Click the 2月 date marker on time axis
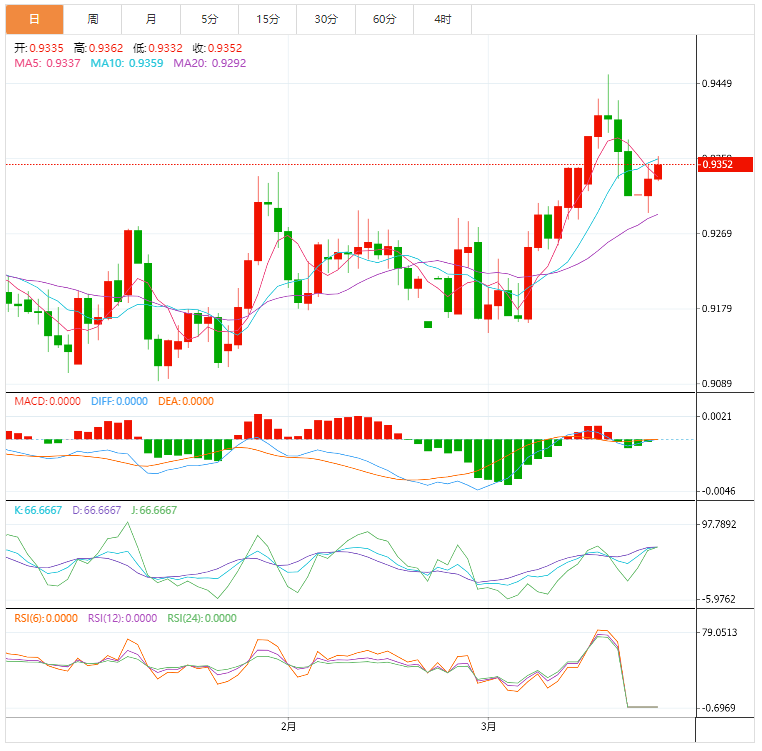762x751 pixels. point(288,727)
